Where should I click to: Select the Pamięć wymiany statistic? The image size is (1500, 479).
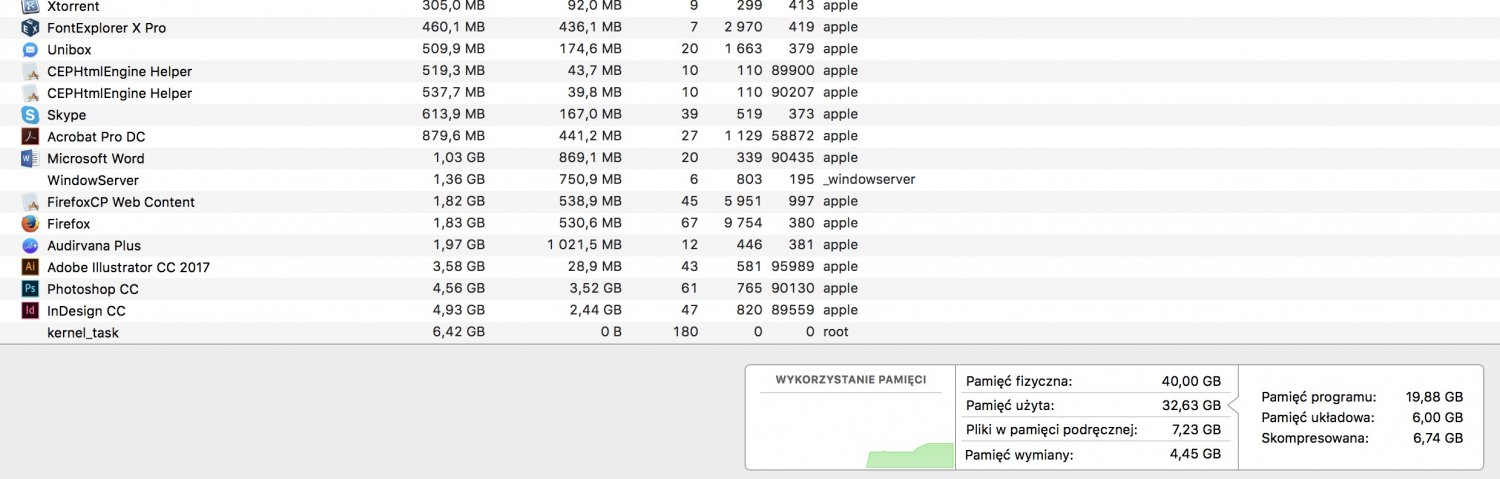[x=1093, y=455]
